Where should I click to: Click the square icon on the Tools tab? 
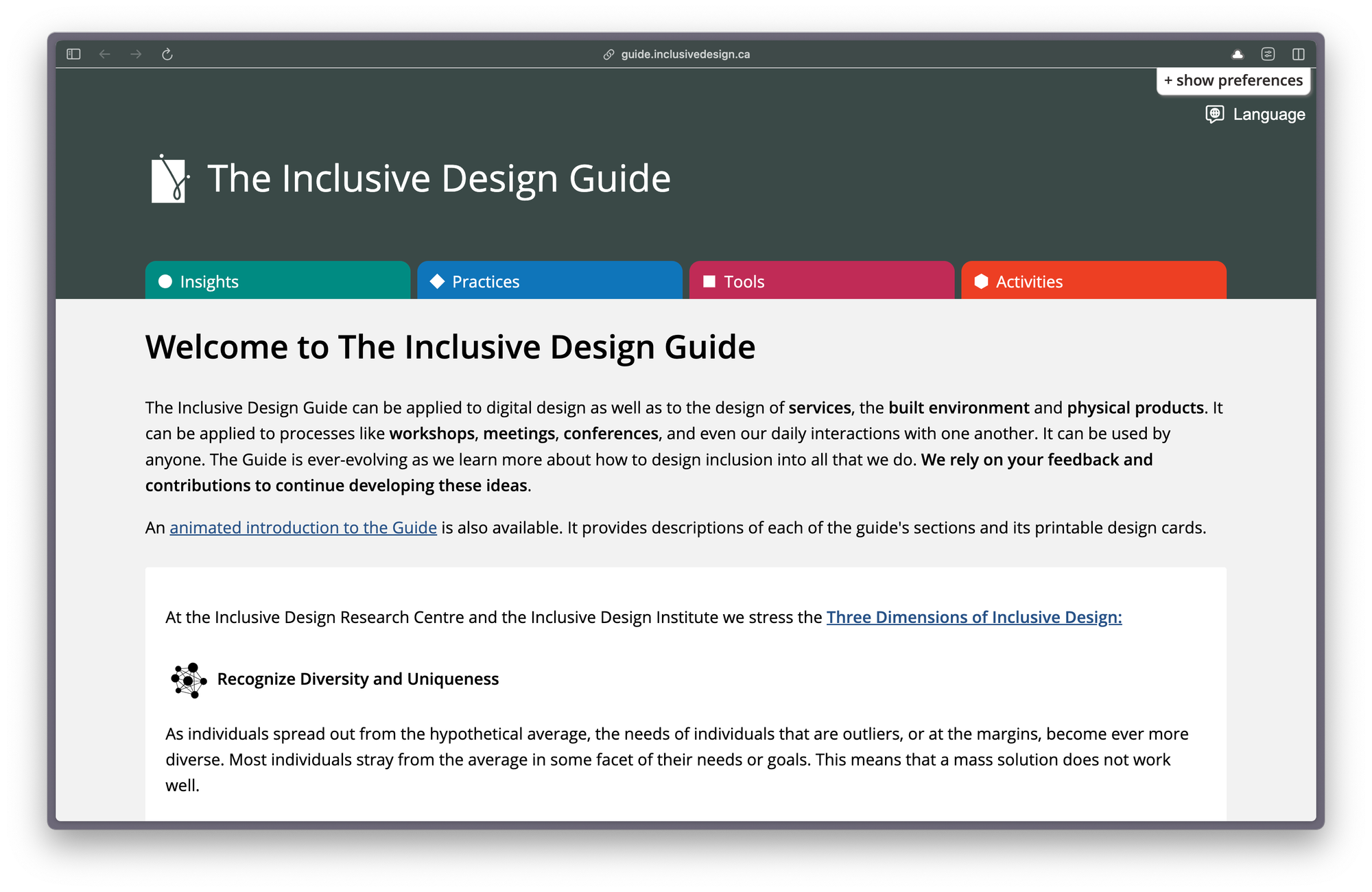tap(709, 281)
